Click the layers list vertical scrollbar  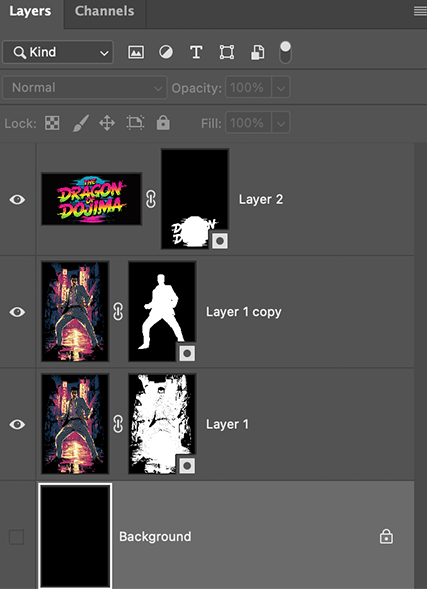(x=421, y=366)
